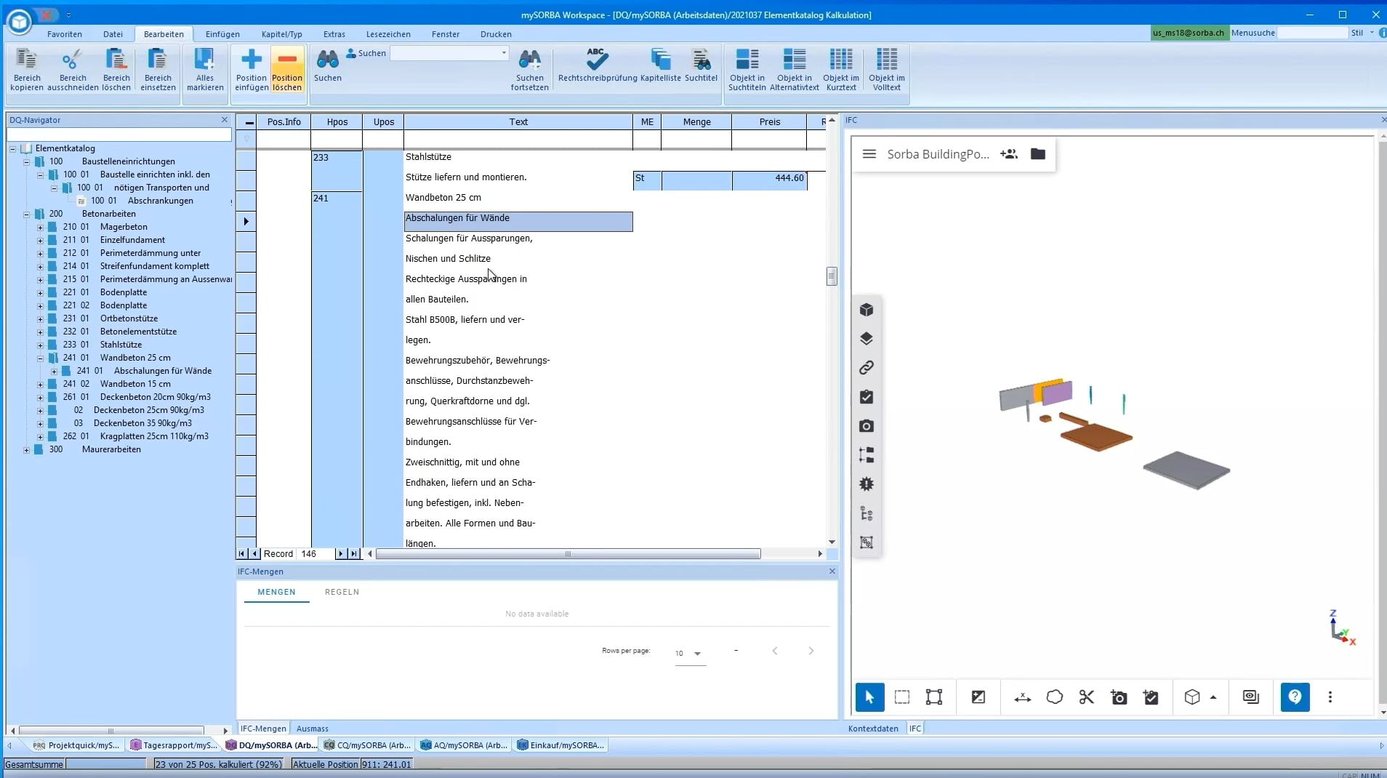This screenshot has width=1387, height=778.
Task: Close the DQ-Navigator panel
Action: [x=224, y=120]
